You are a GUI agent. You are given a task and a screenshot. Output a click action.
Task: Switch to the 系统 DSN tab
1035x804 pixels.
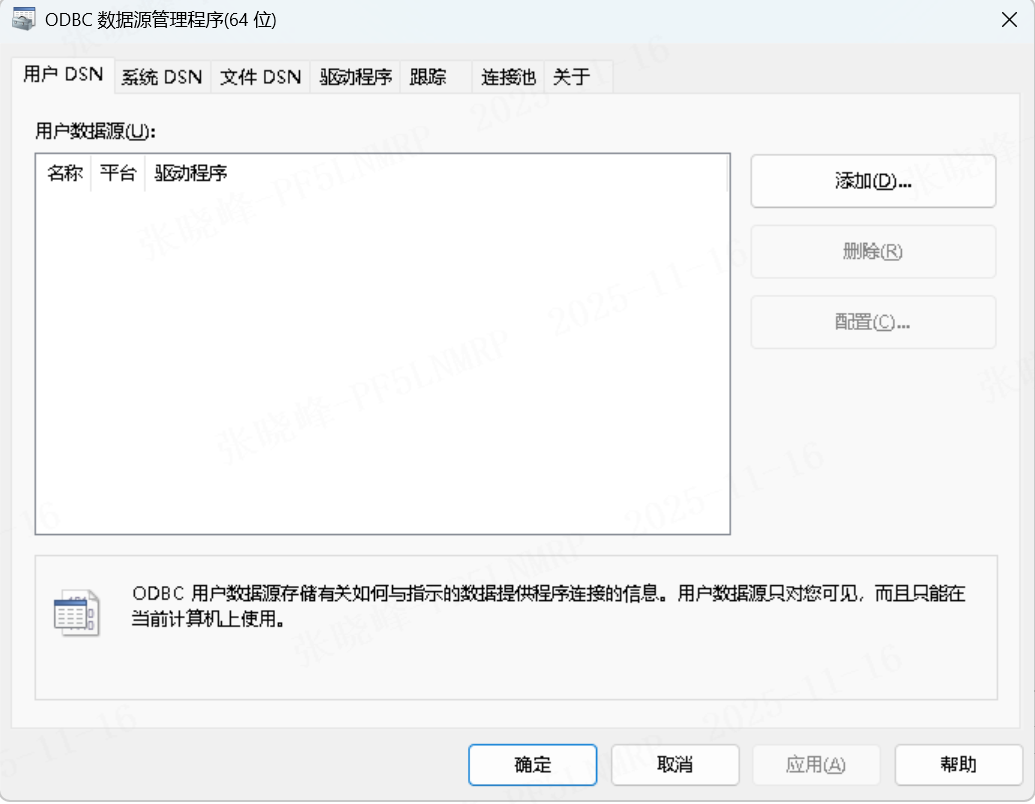(162, 77)
